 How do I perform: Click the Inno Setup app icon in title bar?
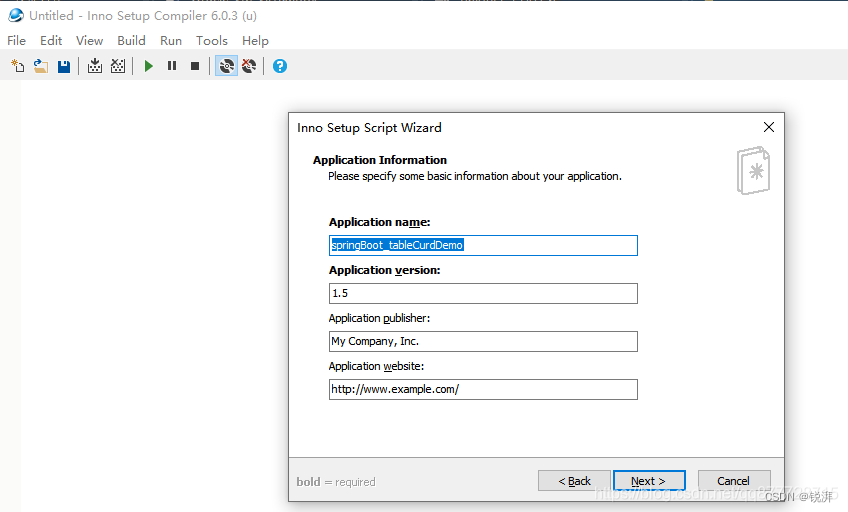click(16, 15)
